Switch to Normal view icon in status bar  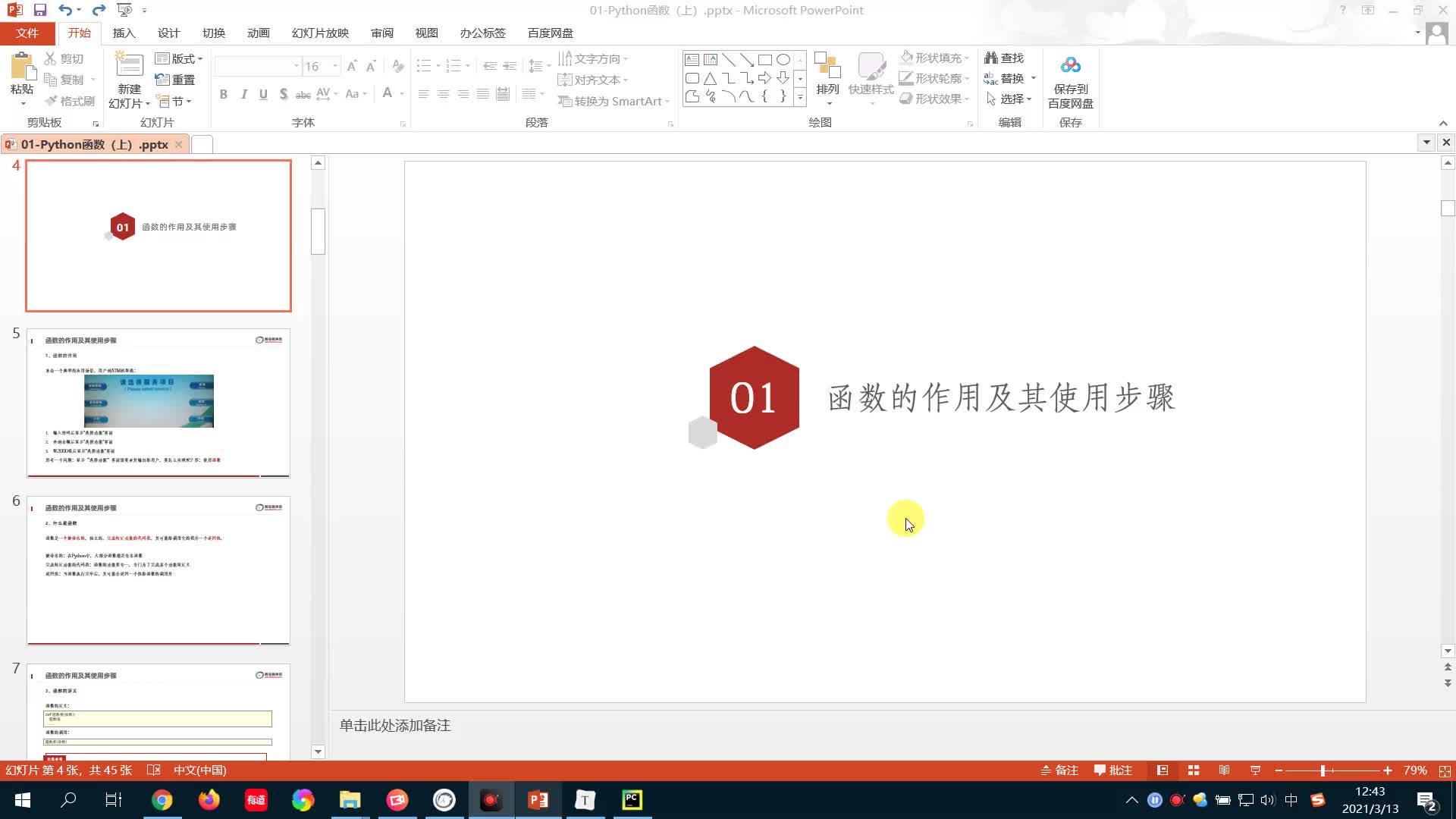pyautogui.click(x=1162, y=770)
